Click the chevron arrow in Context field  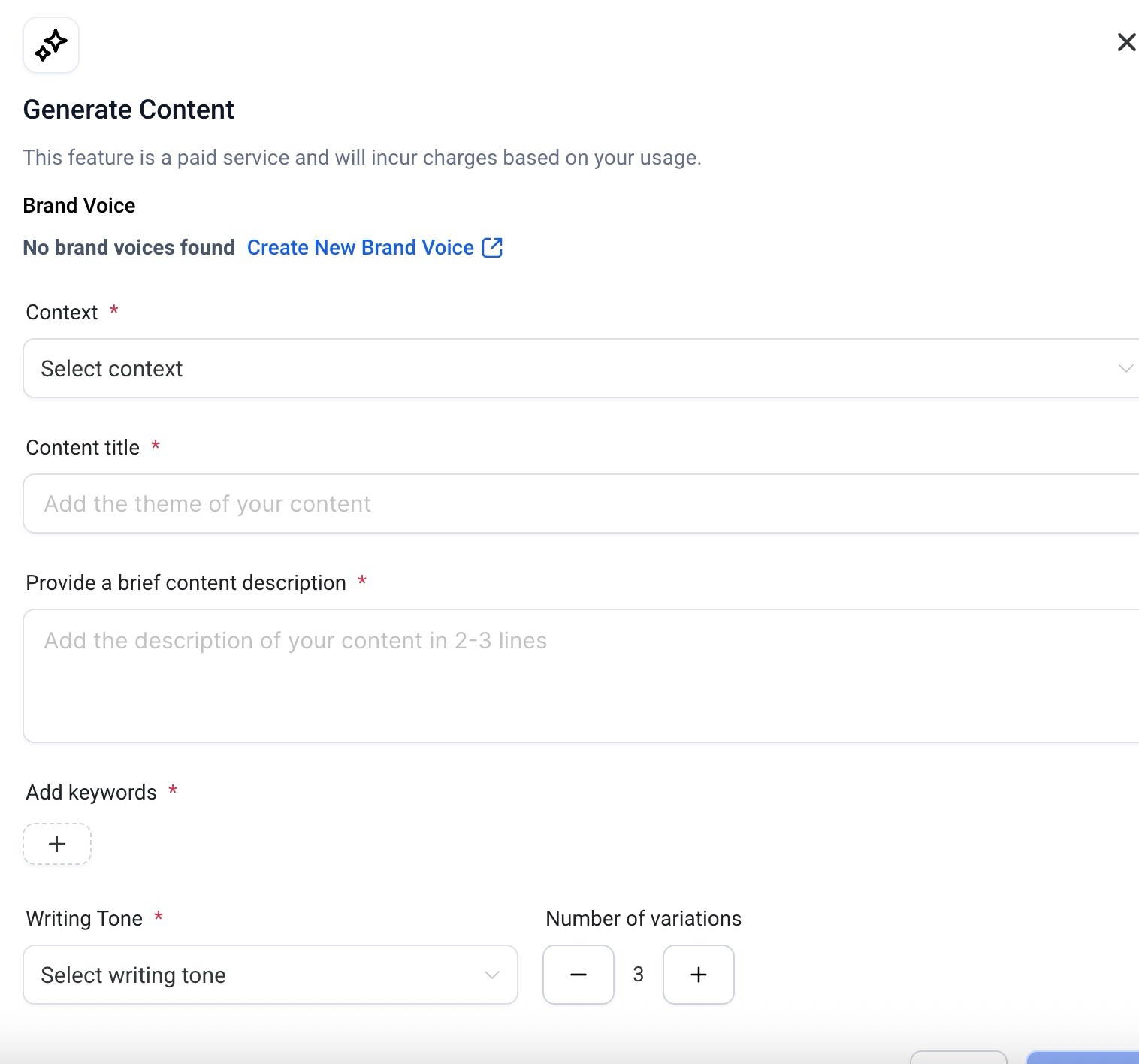1125,368
